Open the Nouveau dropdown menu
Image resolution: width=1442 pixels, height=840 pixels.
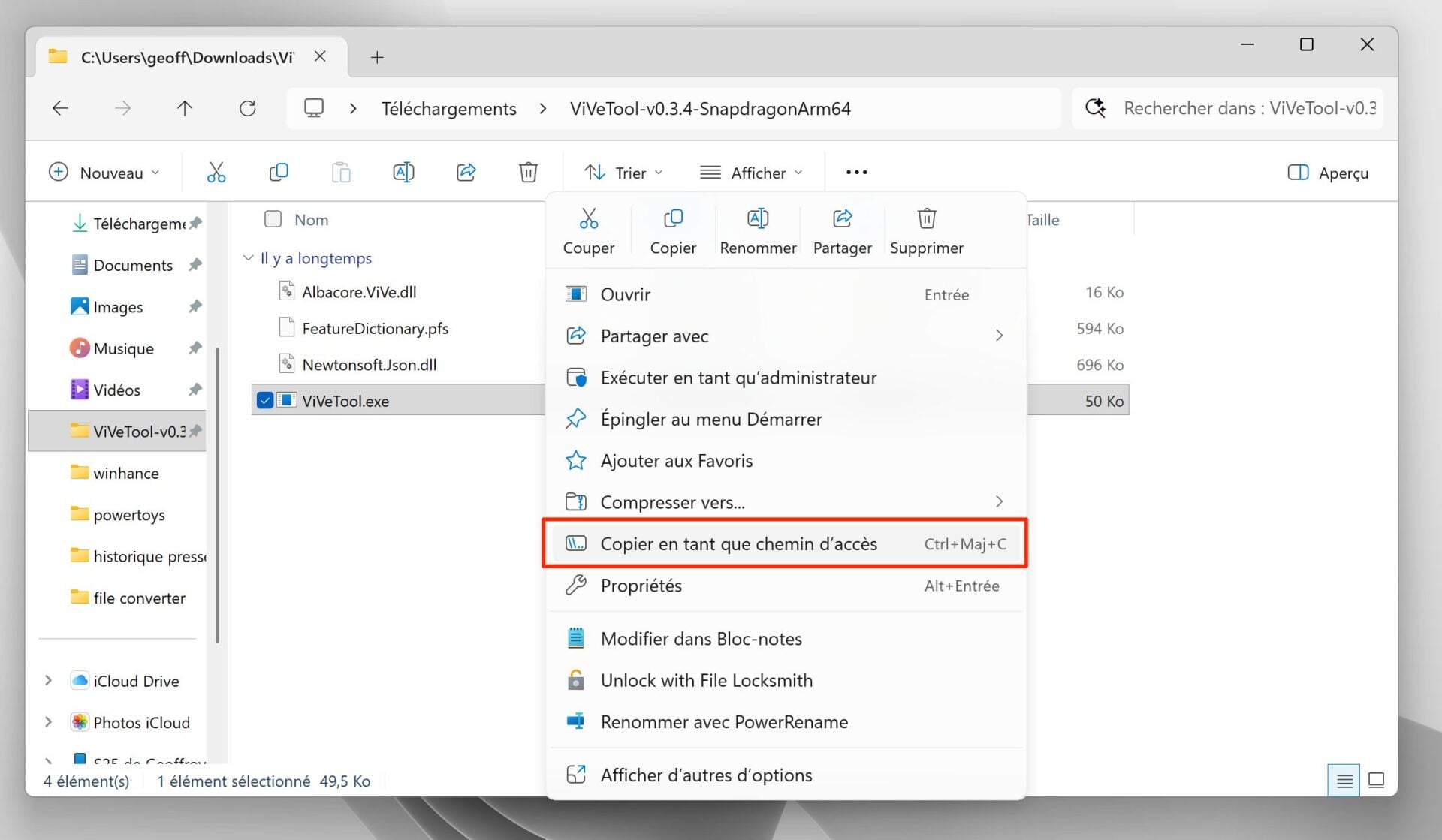click(x=104, y=172)
